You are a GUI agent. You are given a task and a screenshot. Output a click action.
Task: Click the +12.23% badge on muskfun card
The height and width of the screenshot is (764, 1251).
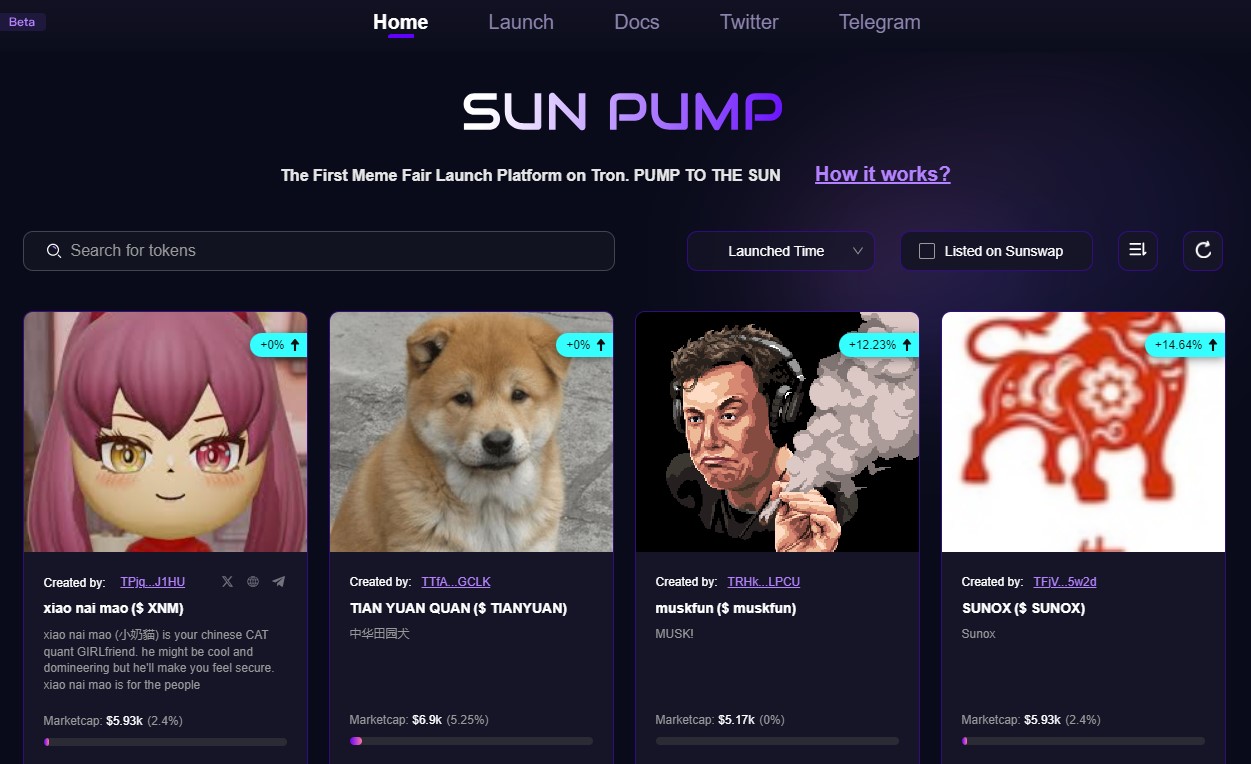point(878,345)
